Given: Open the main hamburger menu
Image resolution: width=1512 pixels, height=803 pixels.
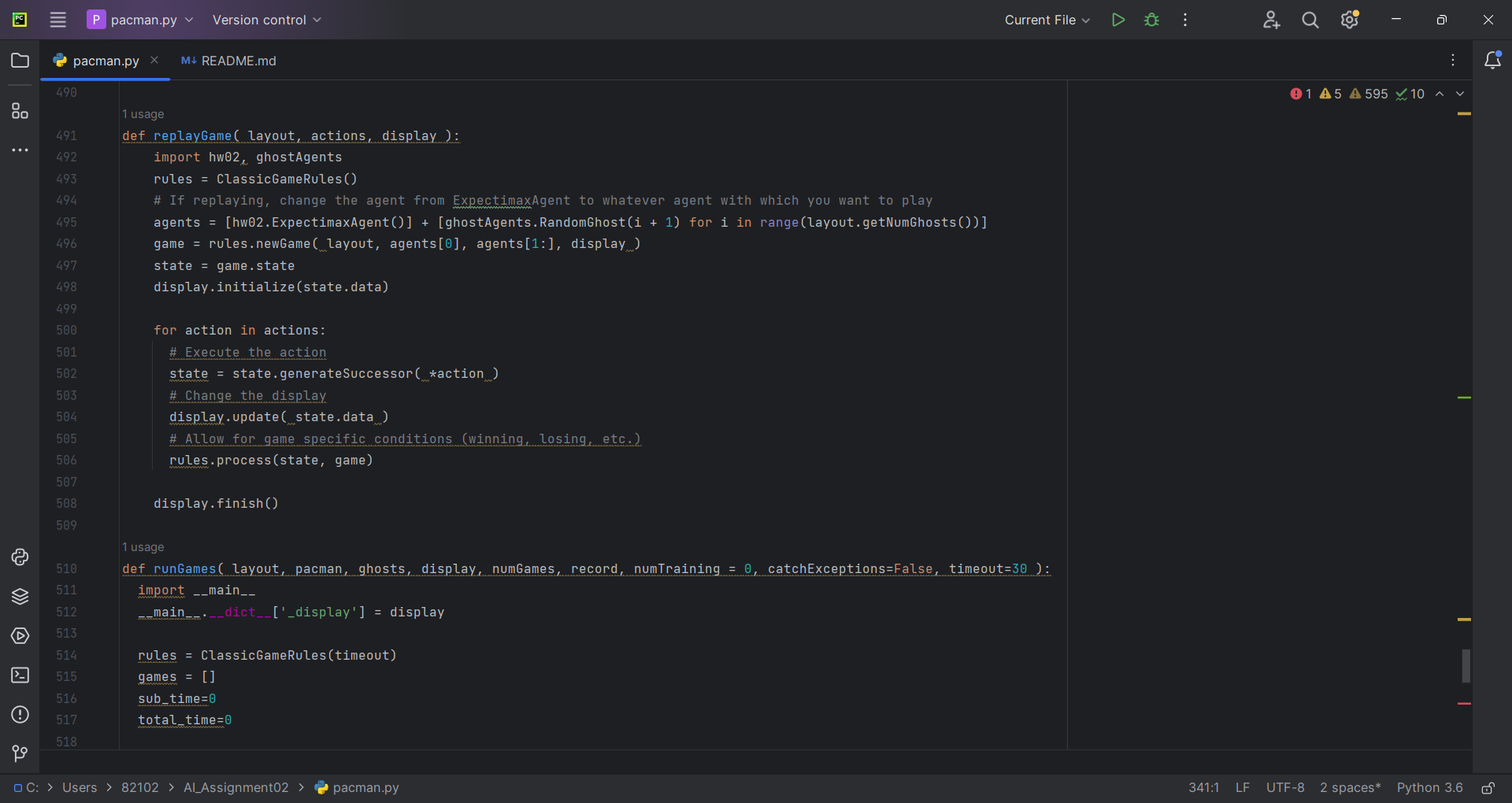Looking at the screenshot, I should click(x=57, y=20).
